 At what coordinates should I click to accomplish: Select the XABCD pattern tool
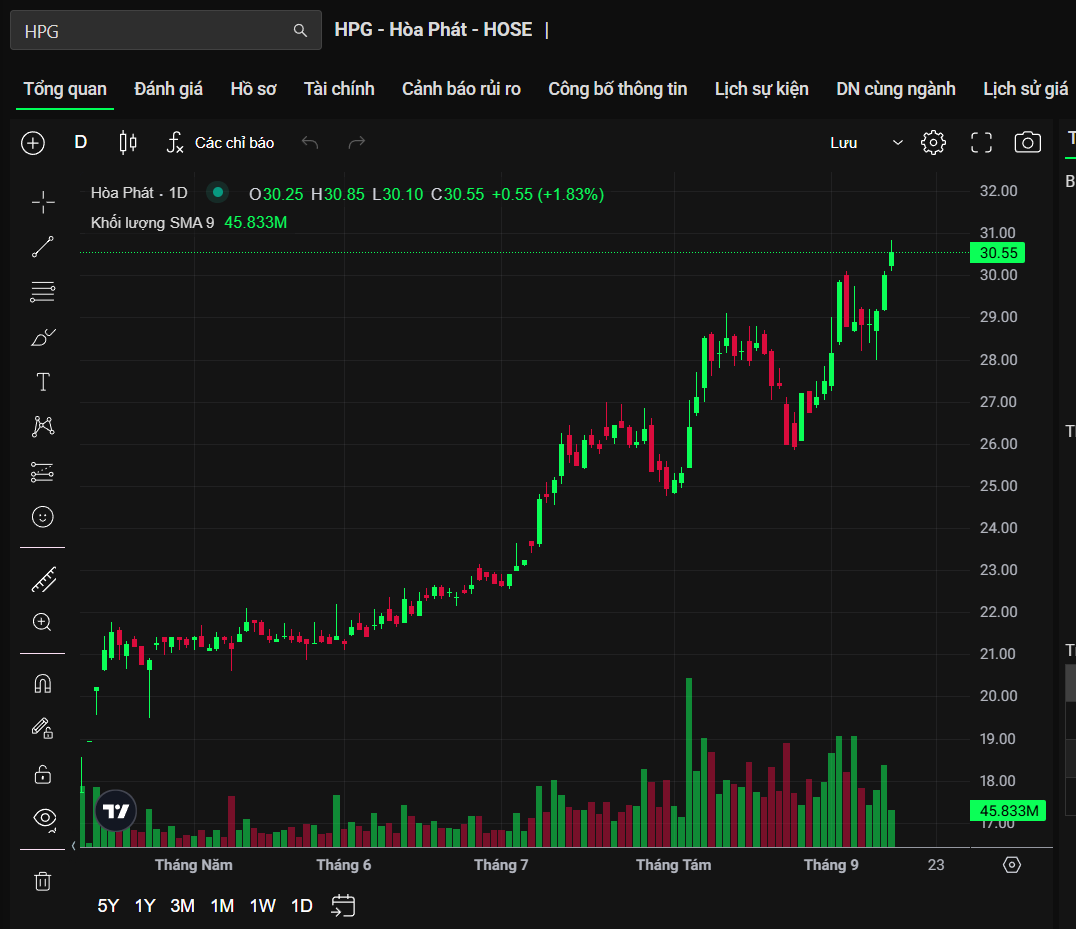(43, 427)
